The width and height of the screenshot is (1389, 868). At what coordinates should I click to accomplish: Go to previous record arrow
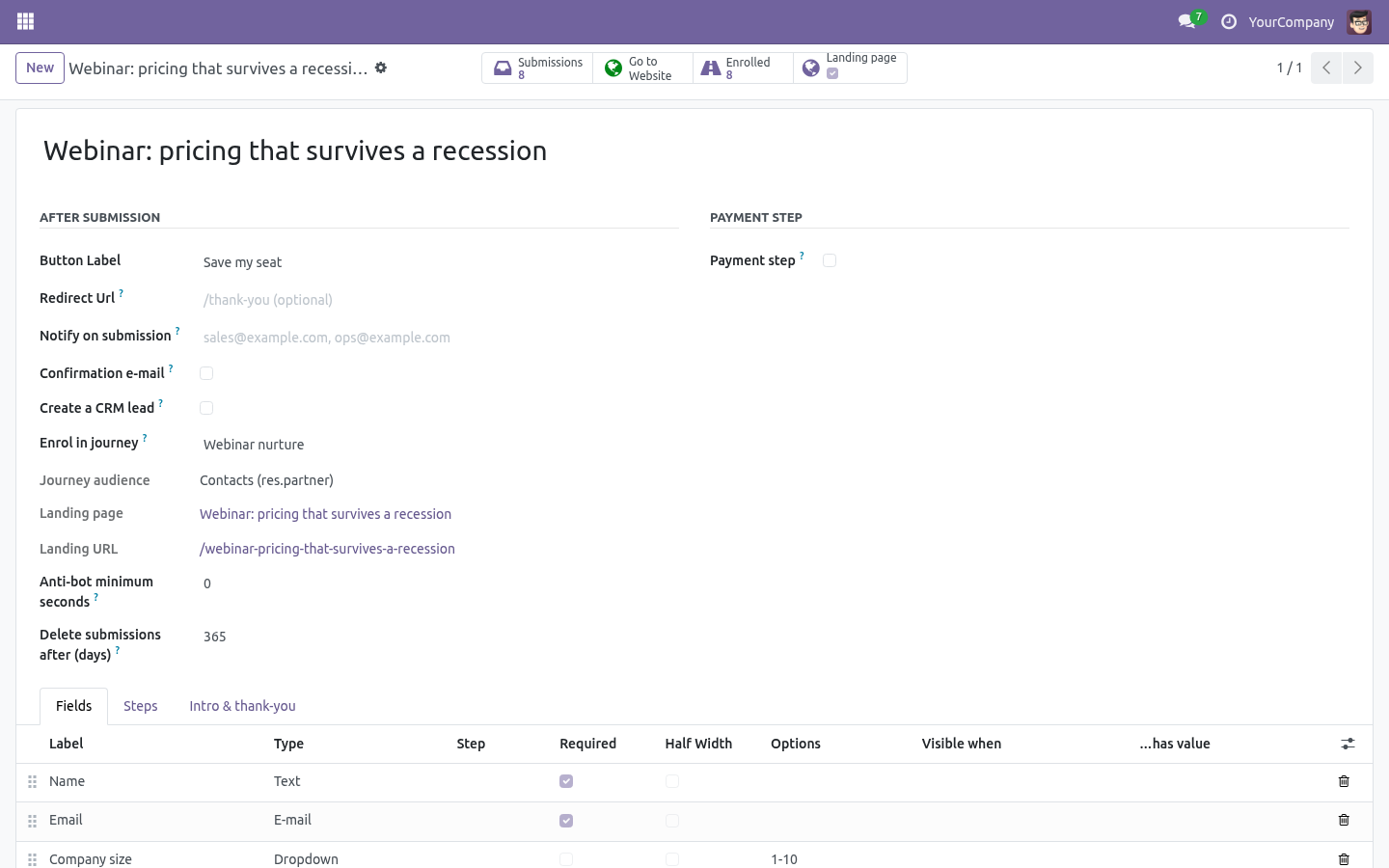(x=1326, y=68)
